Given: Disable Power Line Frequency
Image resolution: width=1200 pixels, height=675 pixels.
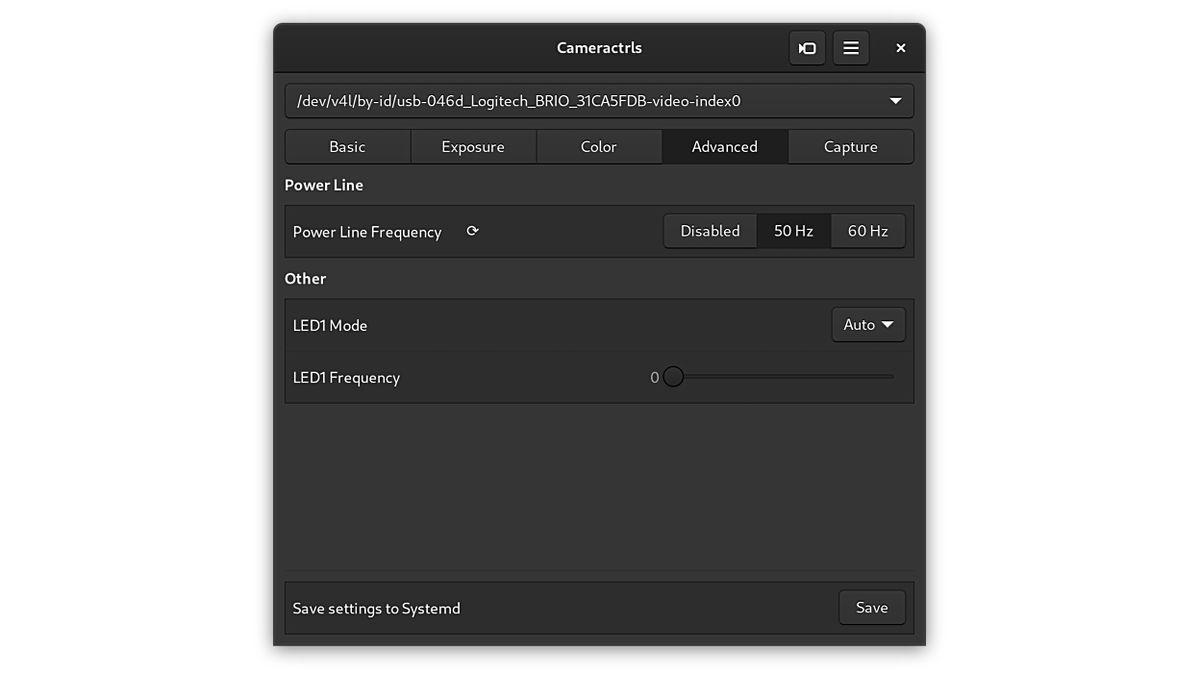Looking at the screenshot, I should 709,230.
